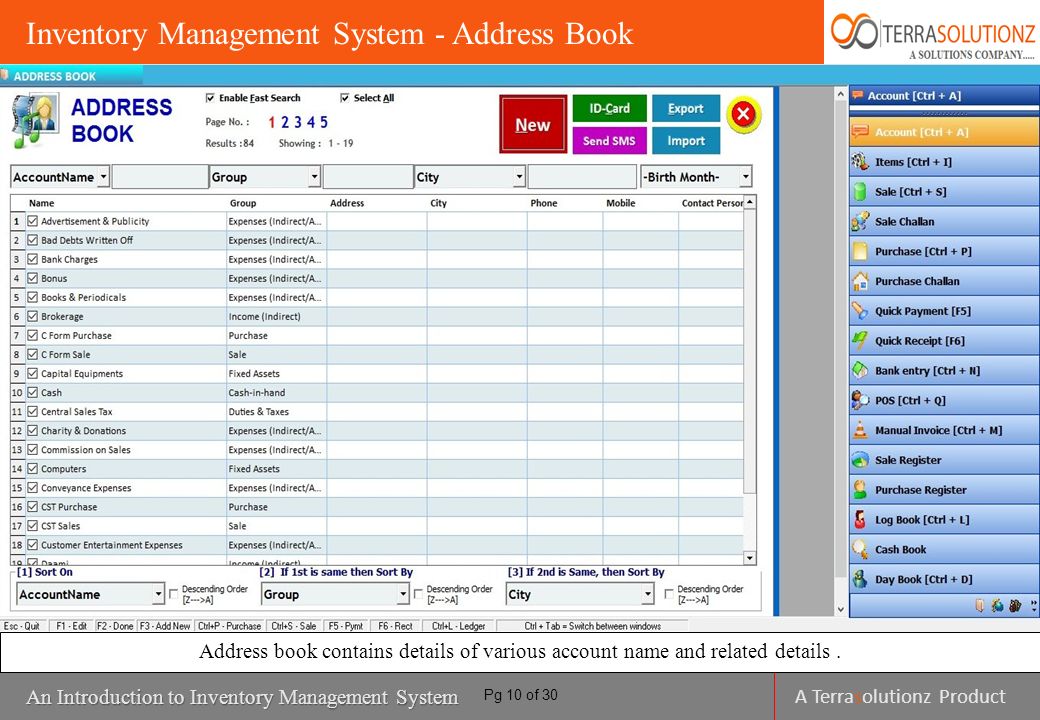This screenshot has width=1040, height=720.
Task: Click the Account header icon in sidebar
Action: (x=858, y=95)
